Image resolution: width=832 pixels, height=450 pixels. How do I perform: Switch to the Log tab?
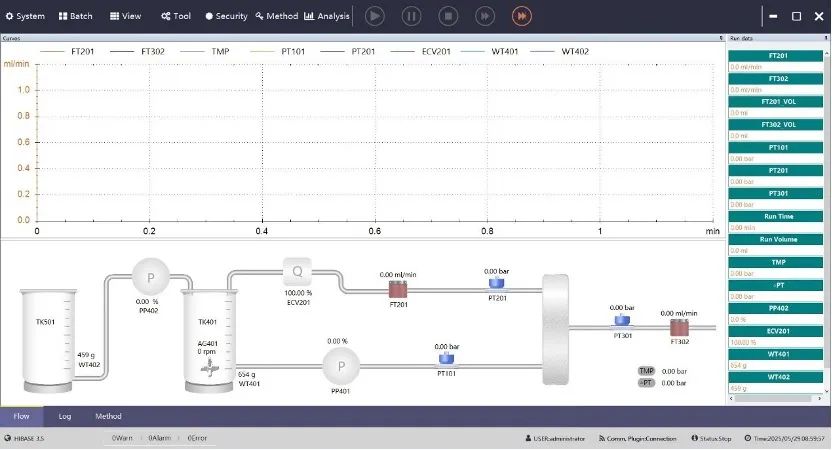pos(65,416)
